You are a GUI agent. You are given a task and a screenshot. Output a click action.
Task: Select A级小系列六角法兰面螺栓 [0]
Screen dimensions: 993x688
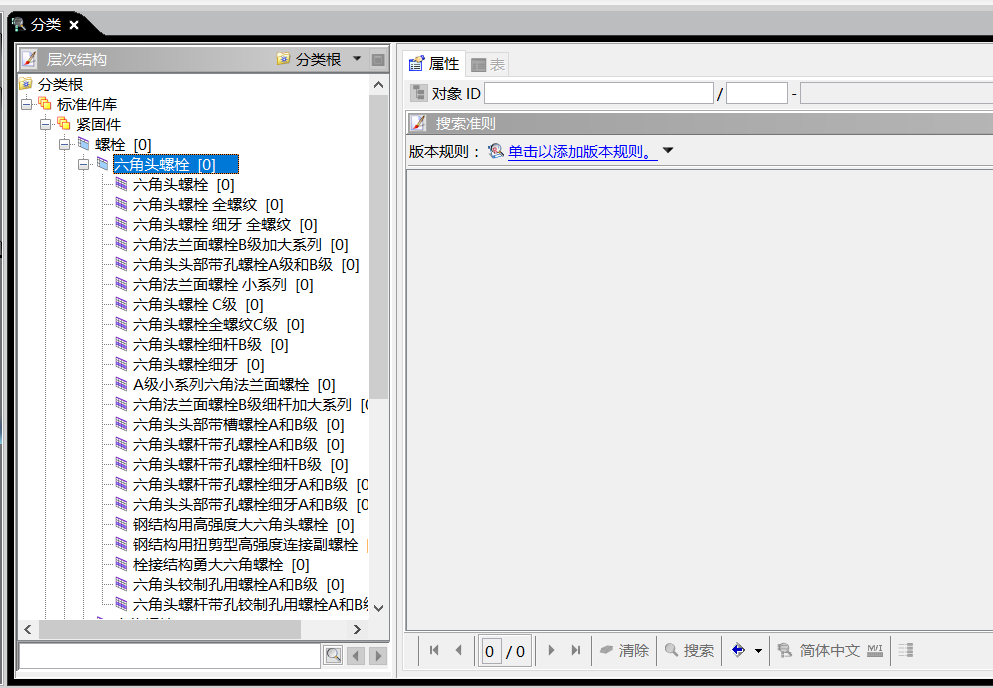pyautogui.click(x=234, y=385)
